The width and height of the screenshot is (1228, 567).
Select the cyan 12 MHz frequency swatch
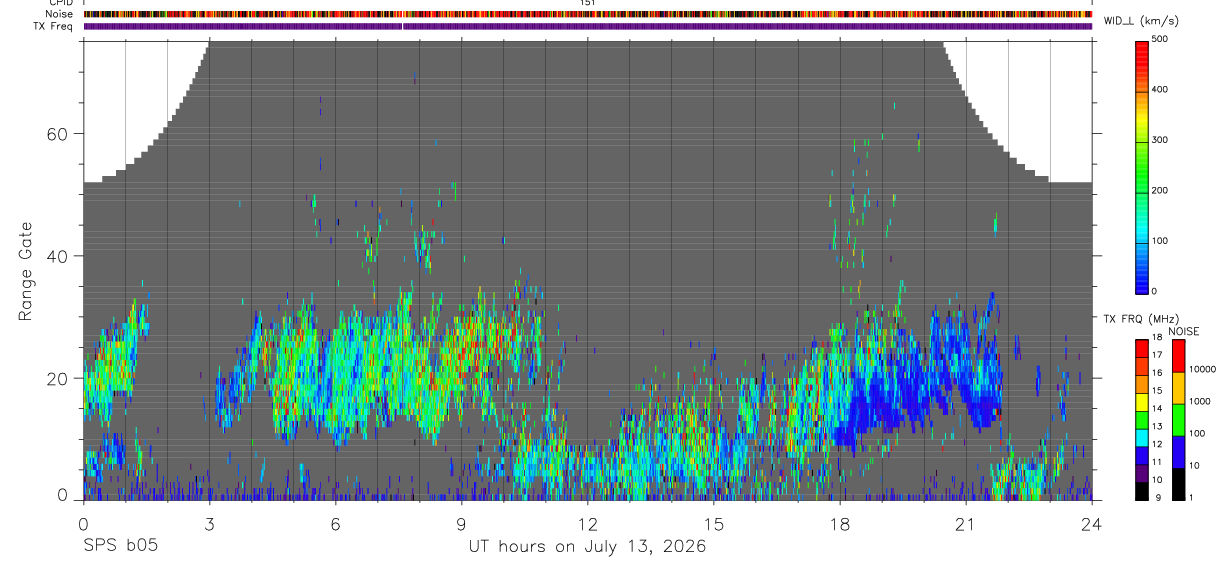(x=1142, y=437)
